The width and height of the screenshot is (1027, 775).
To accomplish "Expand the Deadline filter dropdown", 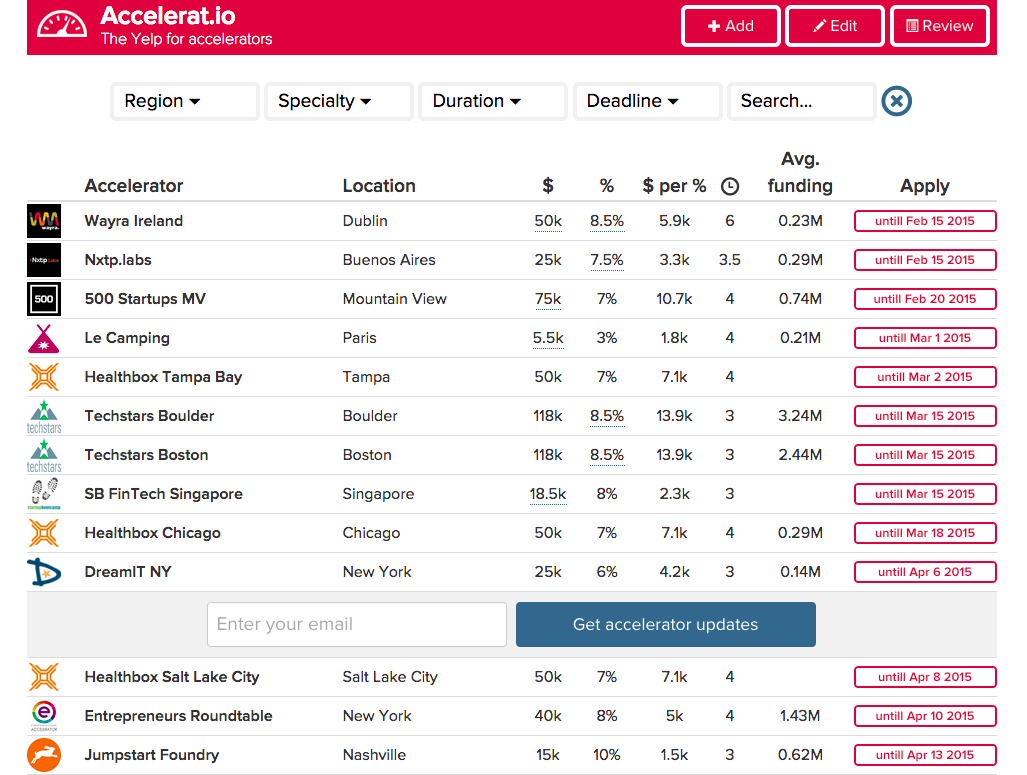I will [647, 101].
